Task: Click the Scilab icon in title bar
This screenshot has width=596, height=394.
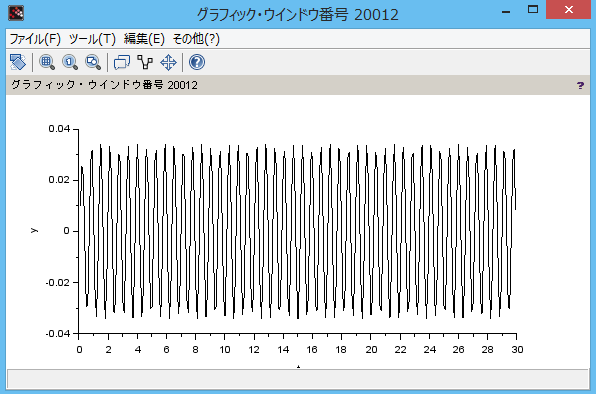Action: 16,13
